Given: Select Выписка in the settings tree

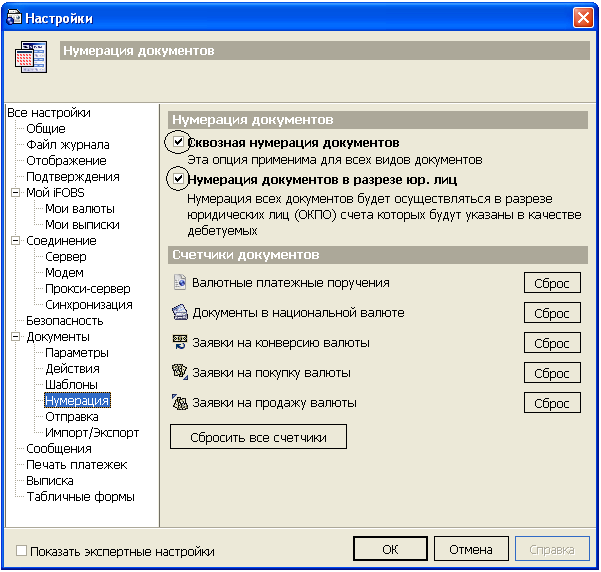Looking at the screenshot, I should point(49,481).
